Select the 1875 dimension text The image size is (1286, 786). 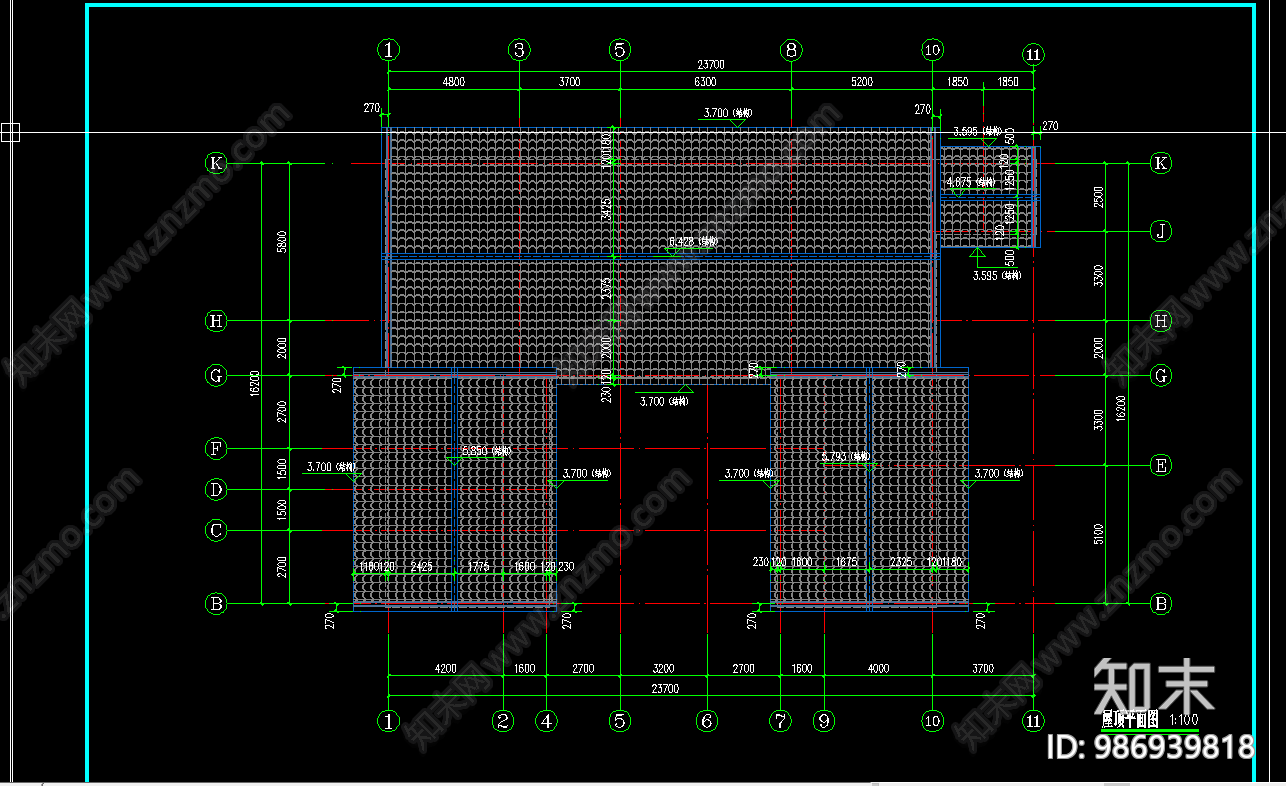point(846,563)
